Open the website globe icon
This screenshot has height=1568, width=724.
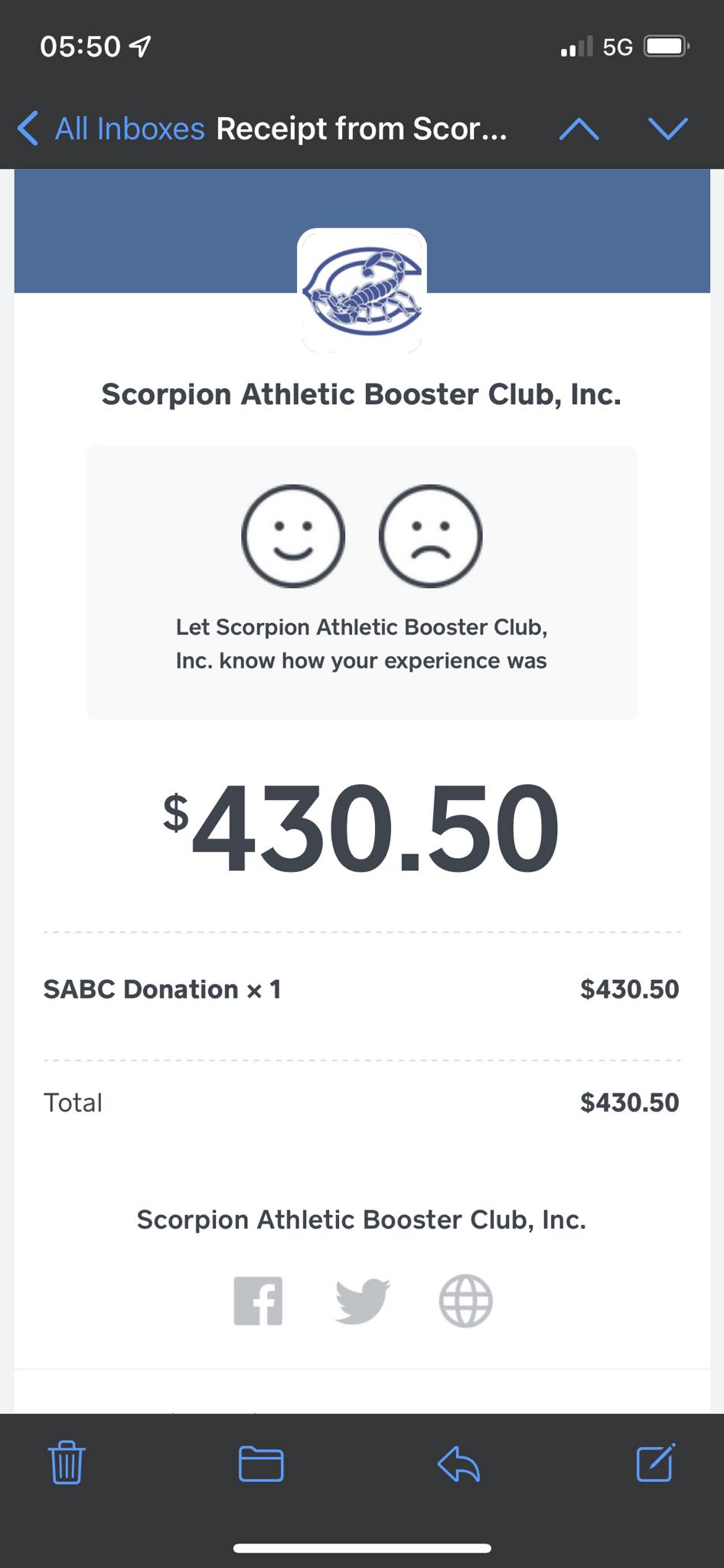(465, 1300)
